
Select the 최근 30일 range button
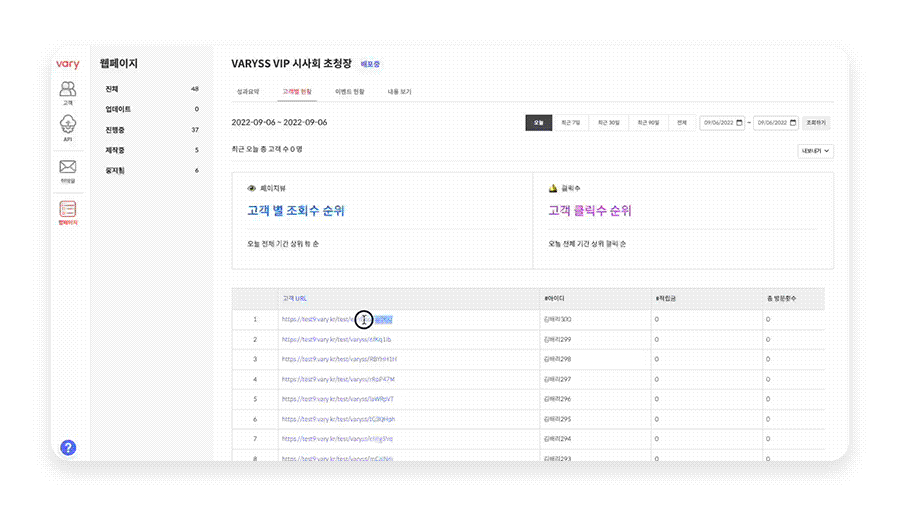pos(608,123)
